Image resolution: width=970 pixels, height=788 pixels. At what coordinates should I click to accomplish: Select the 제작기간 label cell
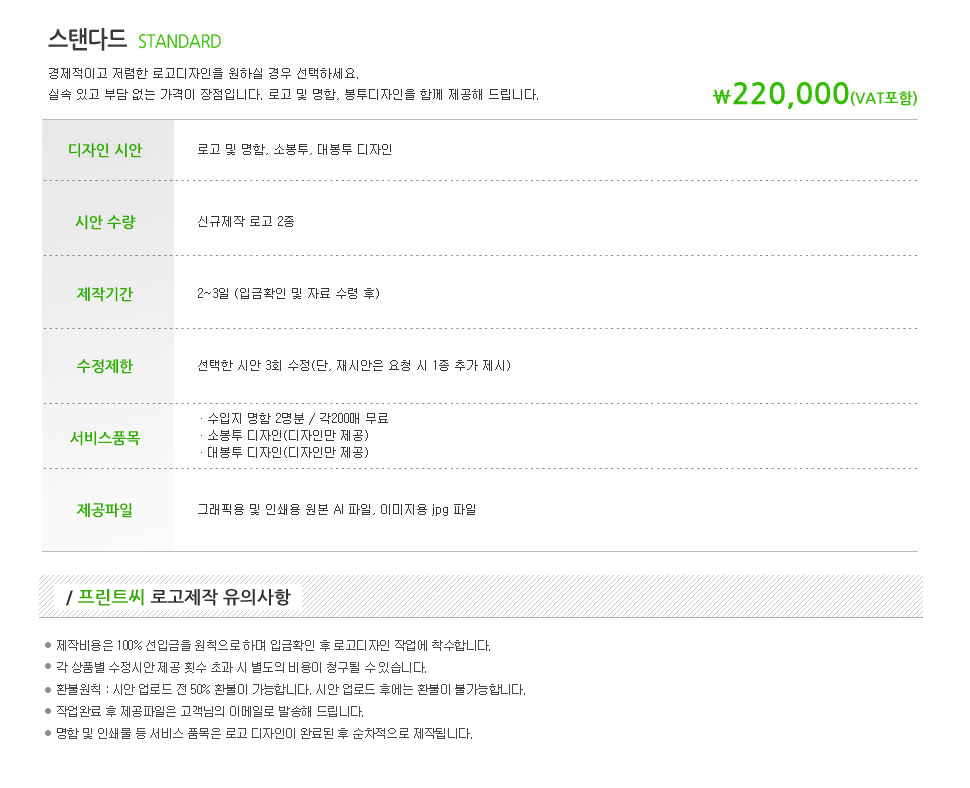coord(108,292)
